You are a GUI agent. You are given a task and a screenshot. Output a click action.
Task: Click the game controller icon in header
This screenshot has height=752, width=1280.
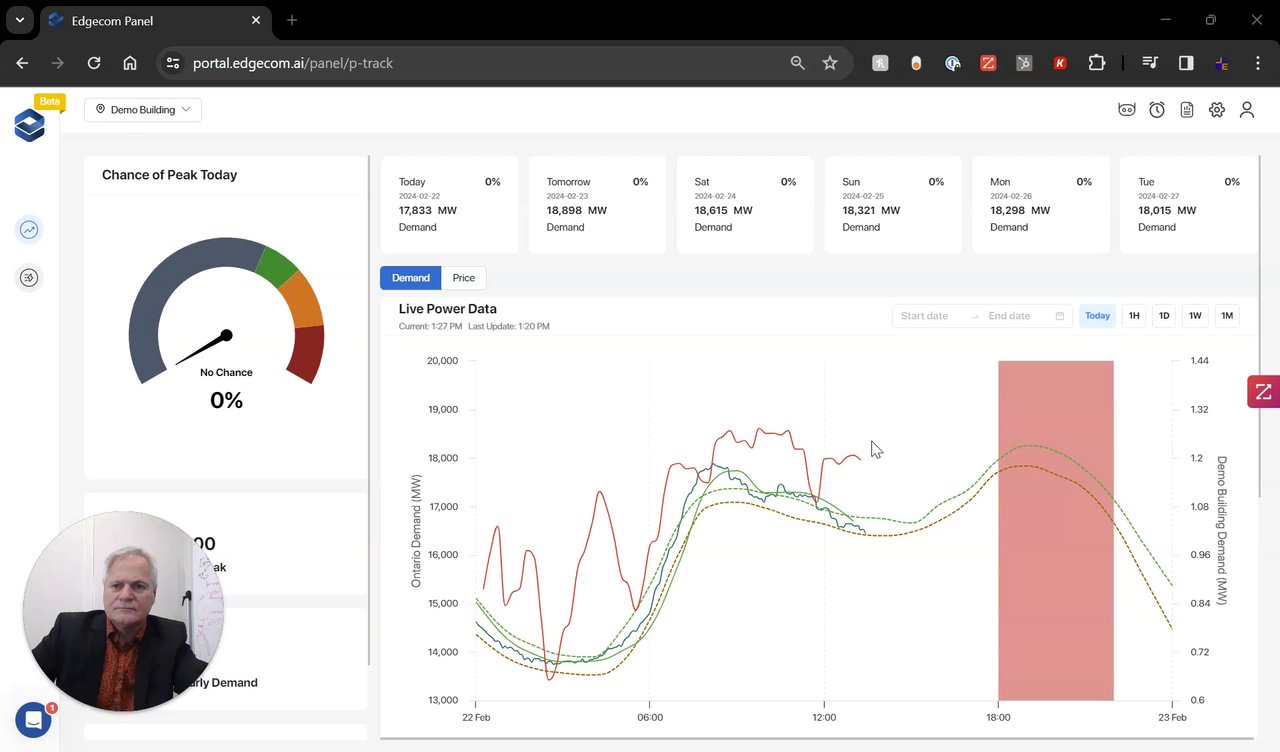[1127, 110]
